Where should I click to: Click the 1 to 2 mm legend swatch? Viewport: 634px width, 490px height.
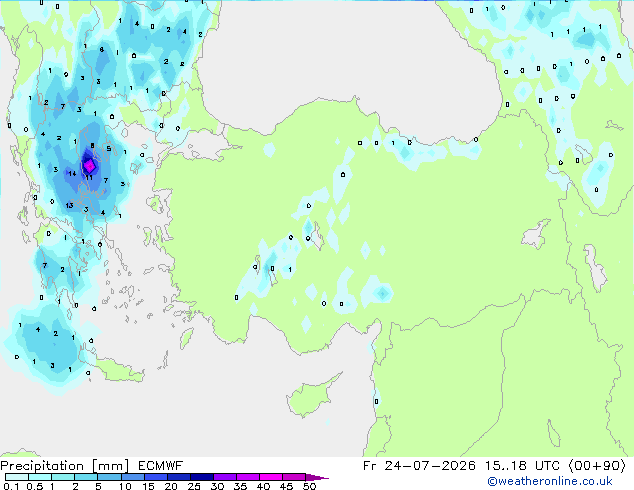(63, 477)
